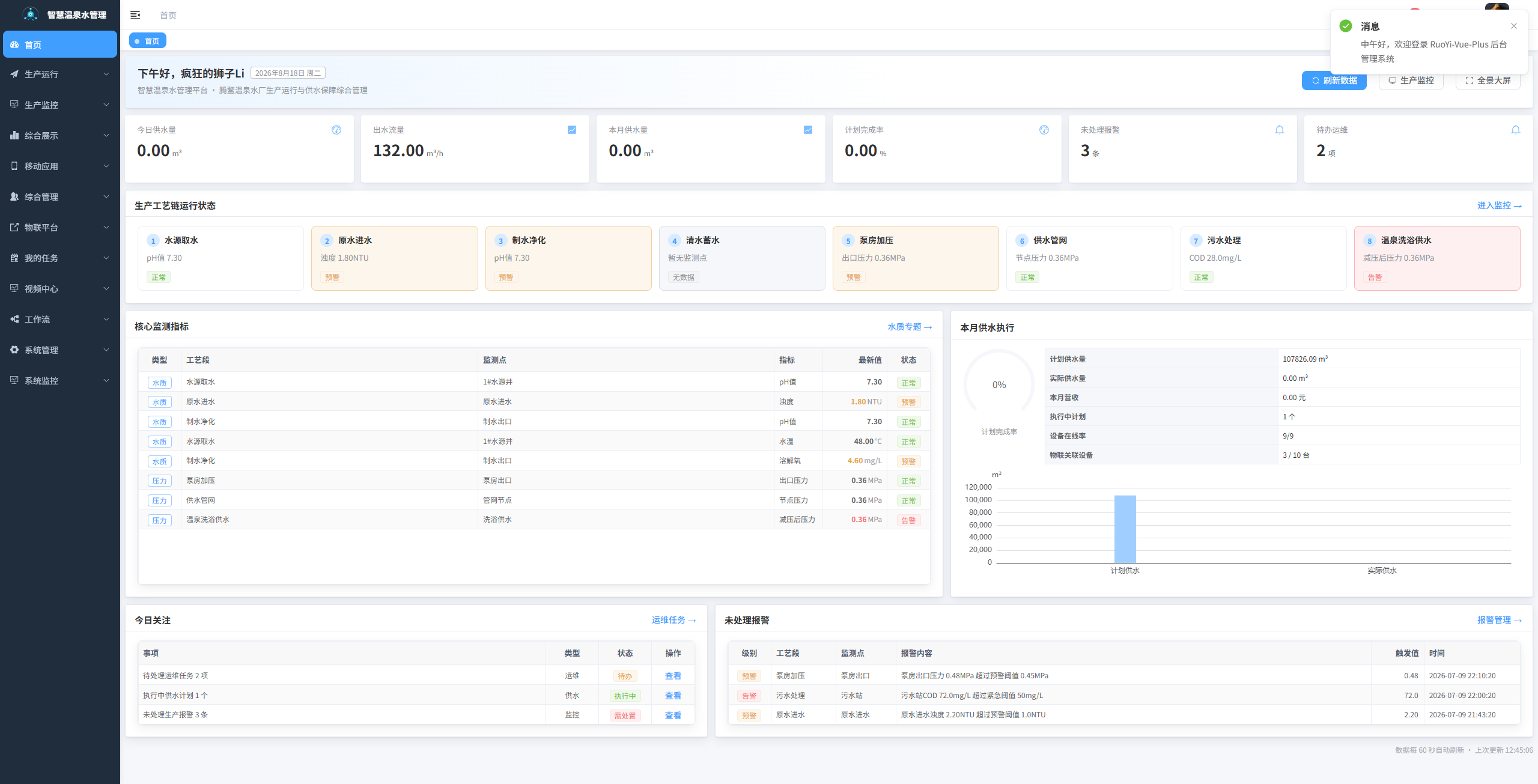Expand 生产运行 sidebar menu
The image size is (1538, 784).
pos(60,74)
